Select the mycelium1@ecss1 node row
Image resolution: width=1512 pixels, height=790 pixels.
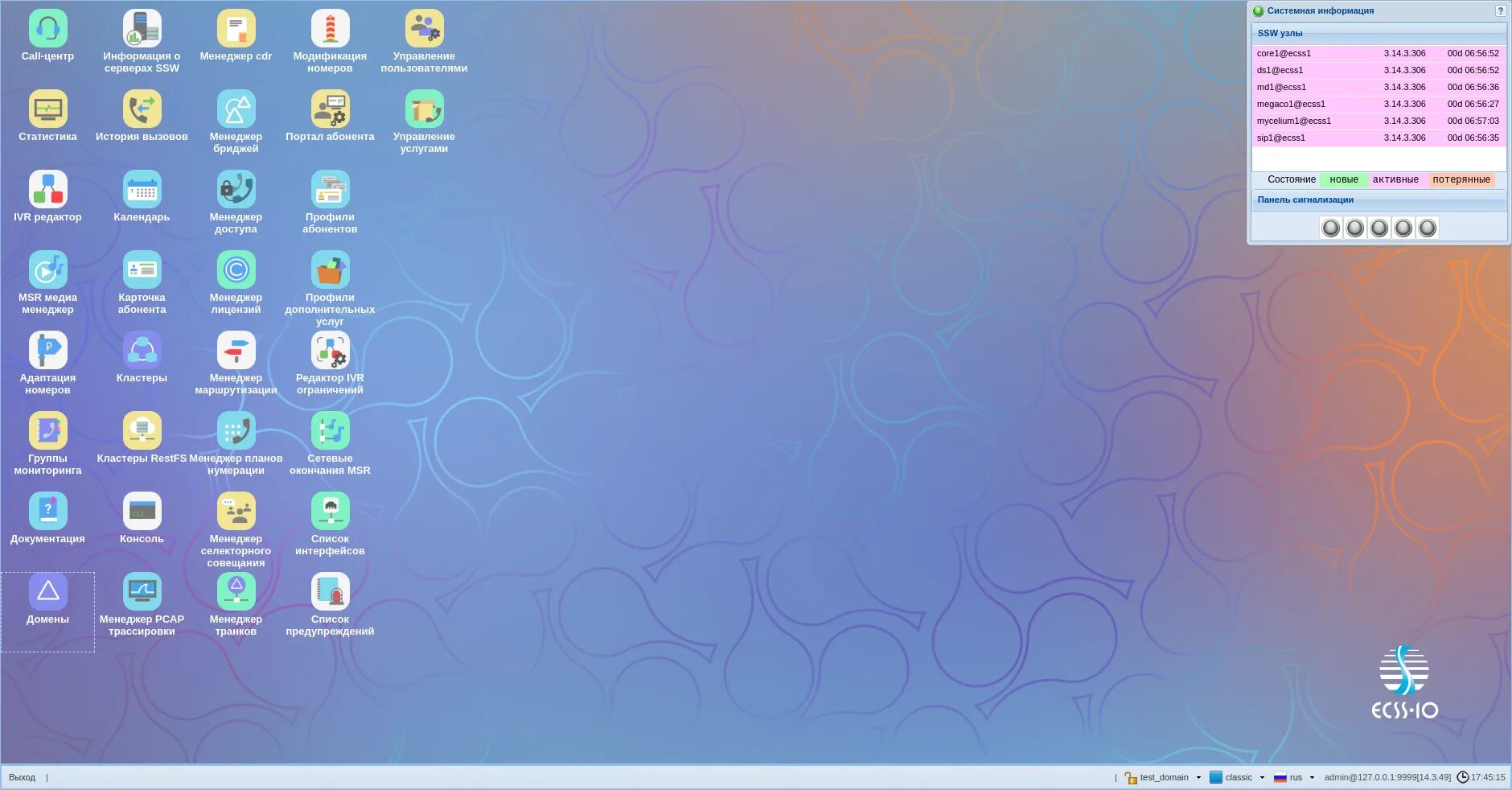1378,121
